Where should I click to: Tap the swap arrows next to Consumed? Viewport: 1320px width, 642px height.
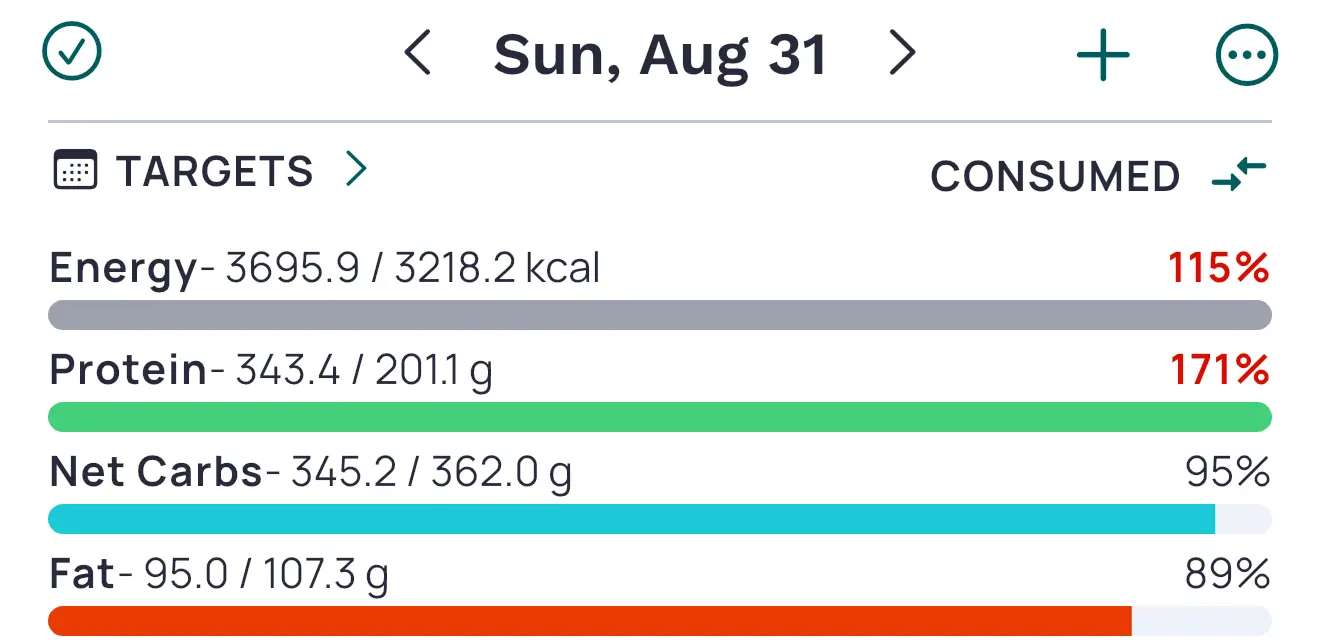(x=1239, y=175)
